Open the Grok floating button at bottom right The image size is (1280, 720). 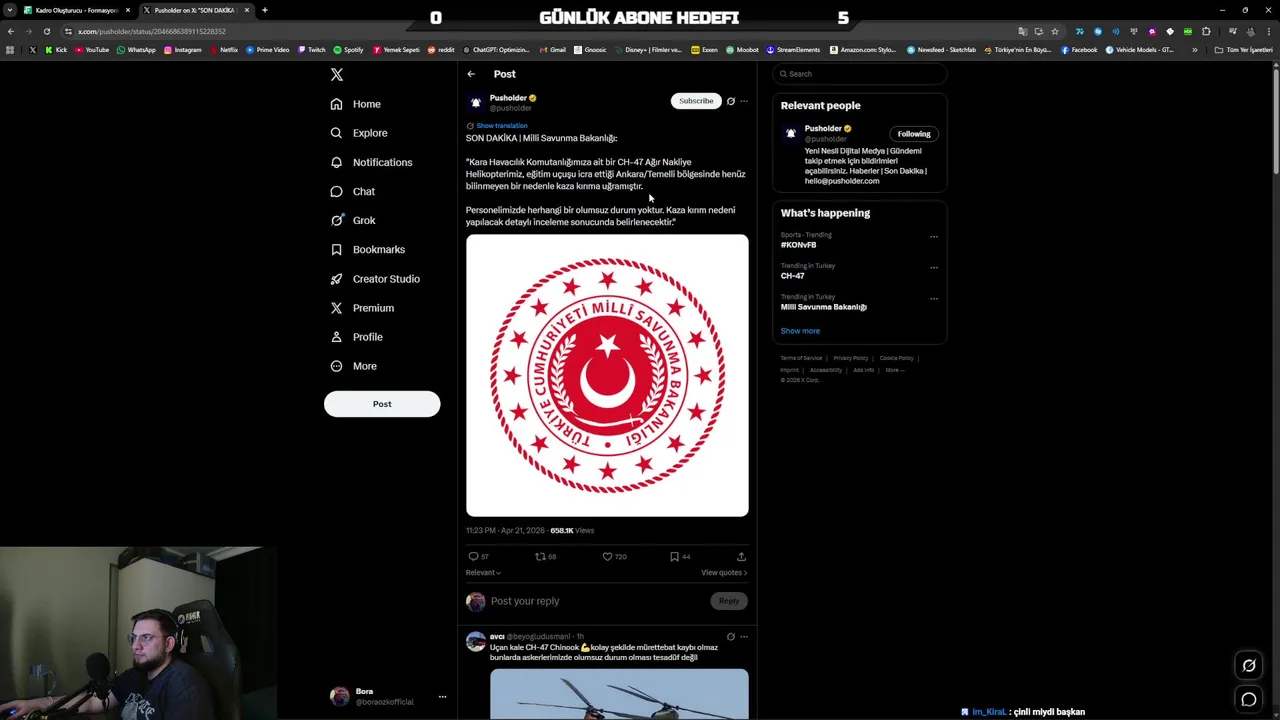click(x=1249, y=666)
